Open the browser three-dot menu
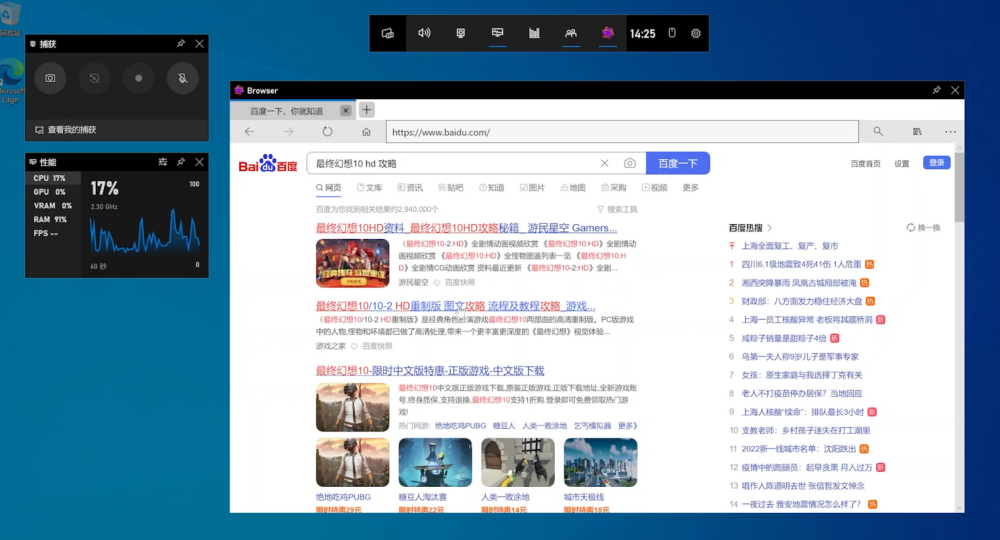Viewport: 1000px width, 540px height. (x=950, y=131)
